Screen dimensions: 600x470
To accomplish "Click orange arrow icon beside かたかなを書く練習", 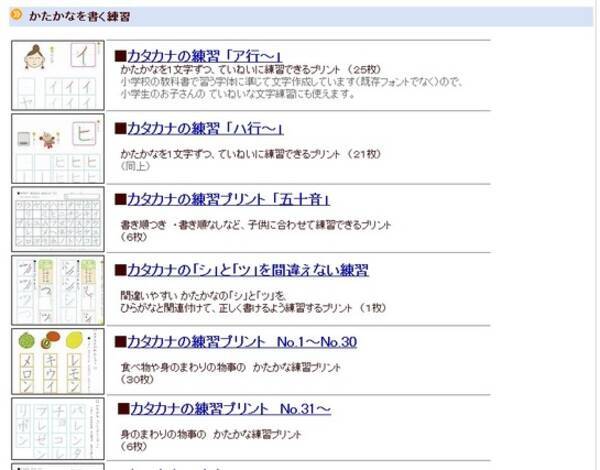I will pyautogui.click(x=16, y=15).
